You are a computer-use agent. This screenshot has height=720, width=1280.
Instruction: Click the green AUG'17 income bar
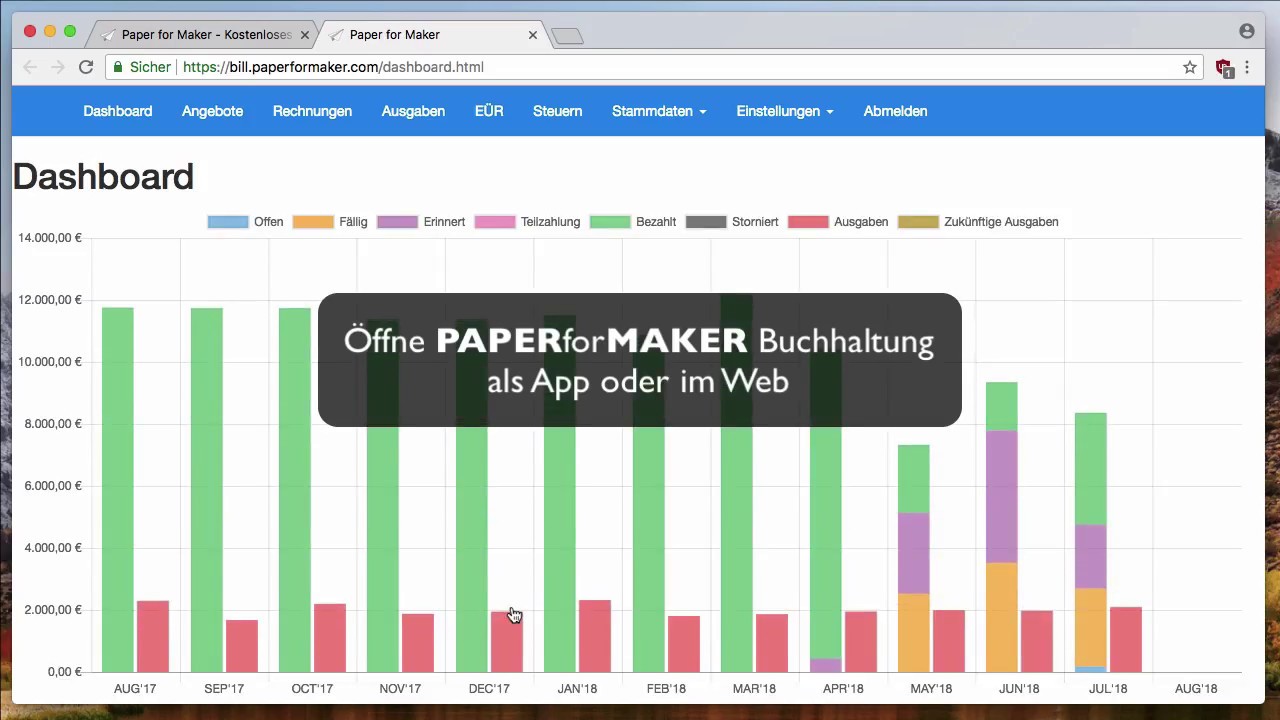117,490
